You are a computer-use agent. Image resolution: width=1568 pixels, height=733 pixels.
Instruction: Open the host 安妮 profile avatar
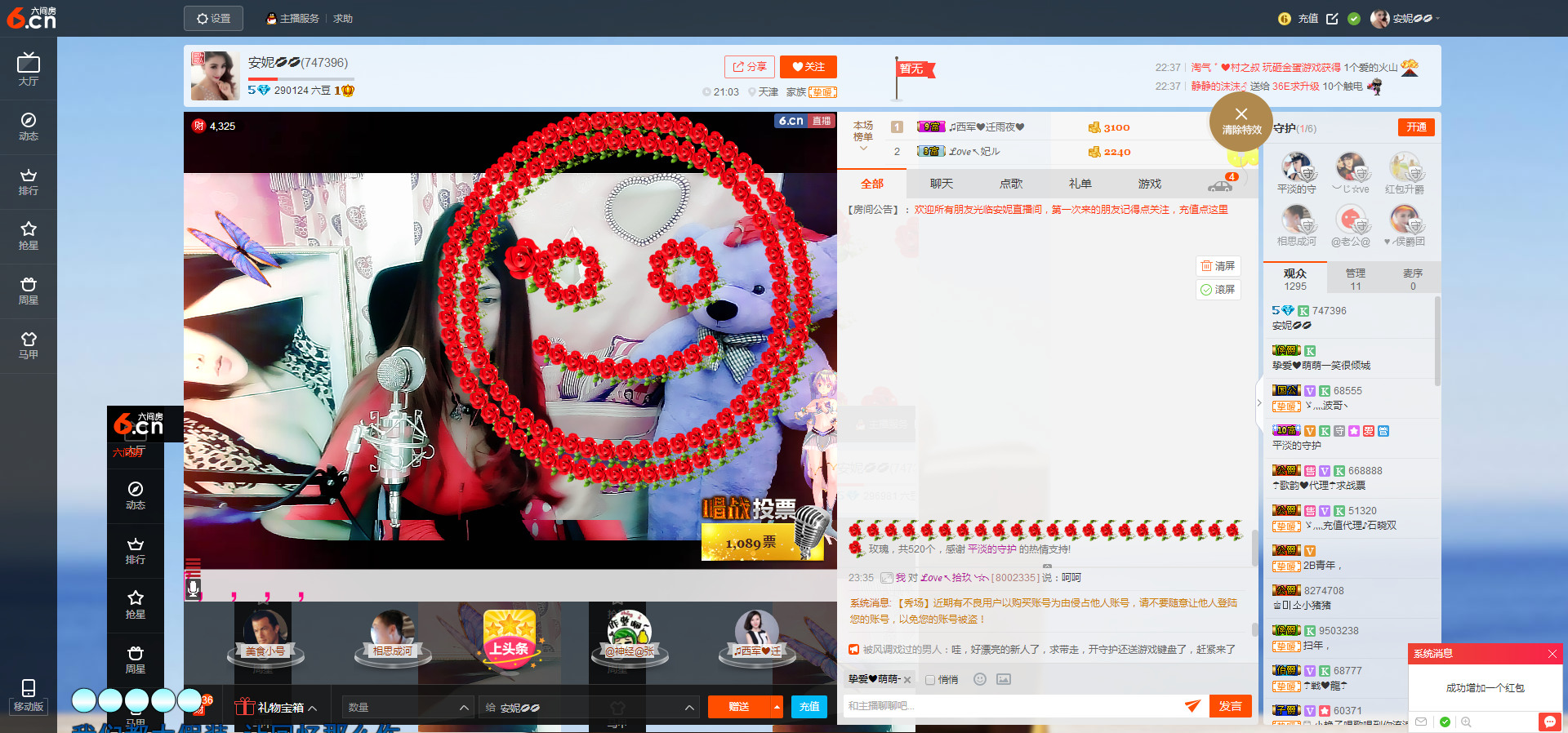pos(215,76)
